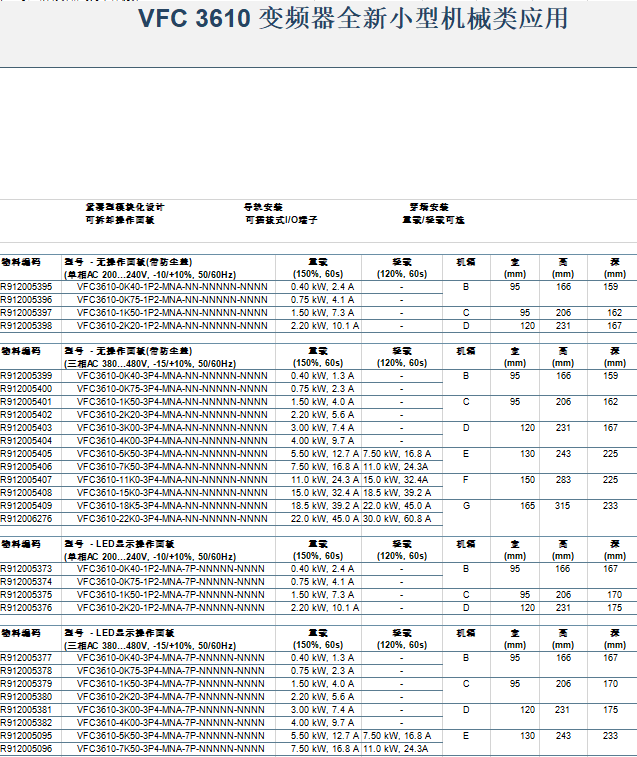Screen dimensions: 637x757
Task: Click 4.00 kW, 9.7 A in R912005382 row
Action: coord(322,723)
